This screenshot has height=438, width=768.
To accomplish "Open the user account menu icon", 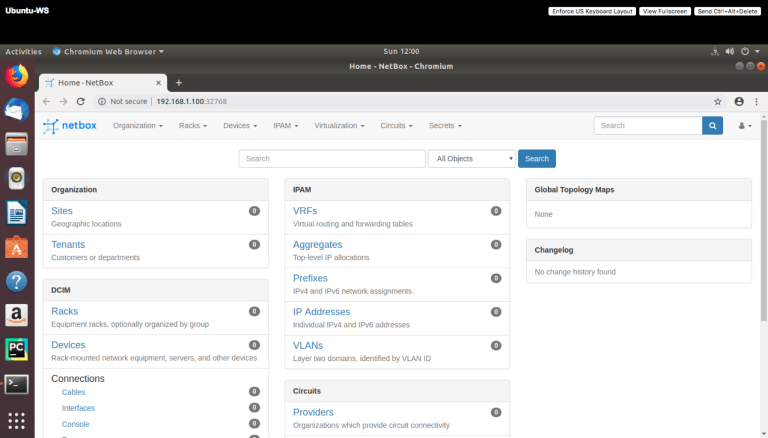I will point(745,126).
